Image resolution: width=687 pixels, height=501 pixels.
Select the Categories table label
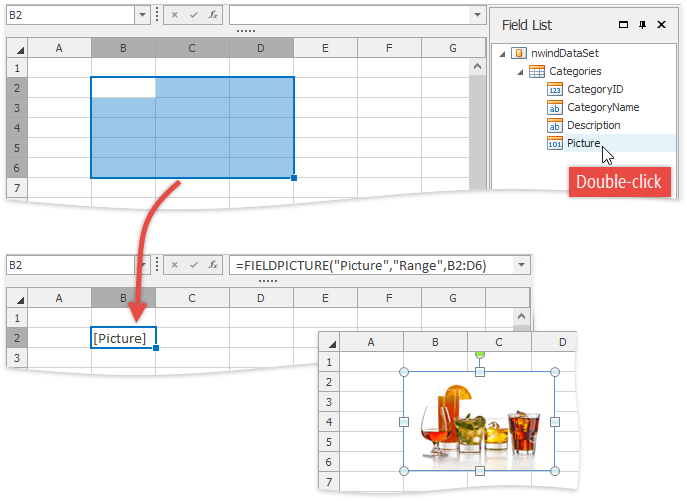pos(575,71)
